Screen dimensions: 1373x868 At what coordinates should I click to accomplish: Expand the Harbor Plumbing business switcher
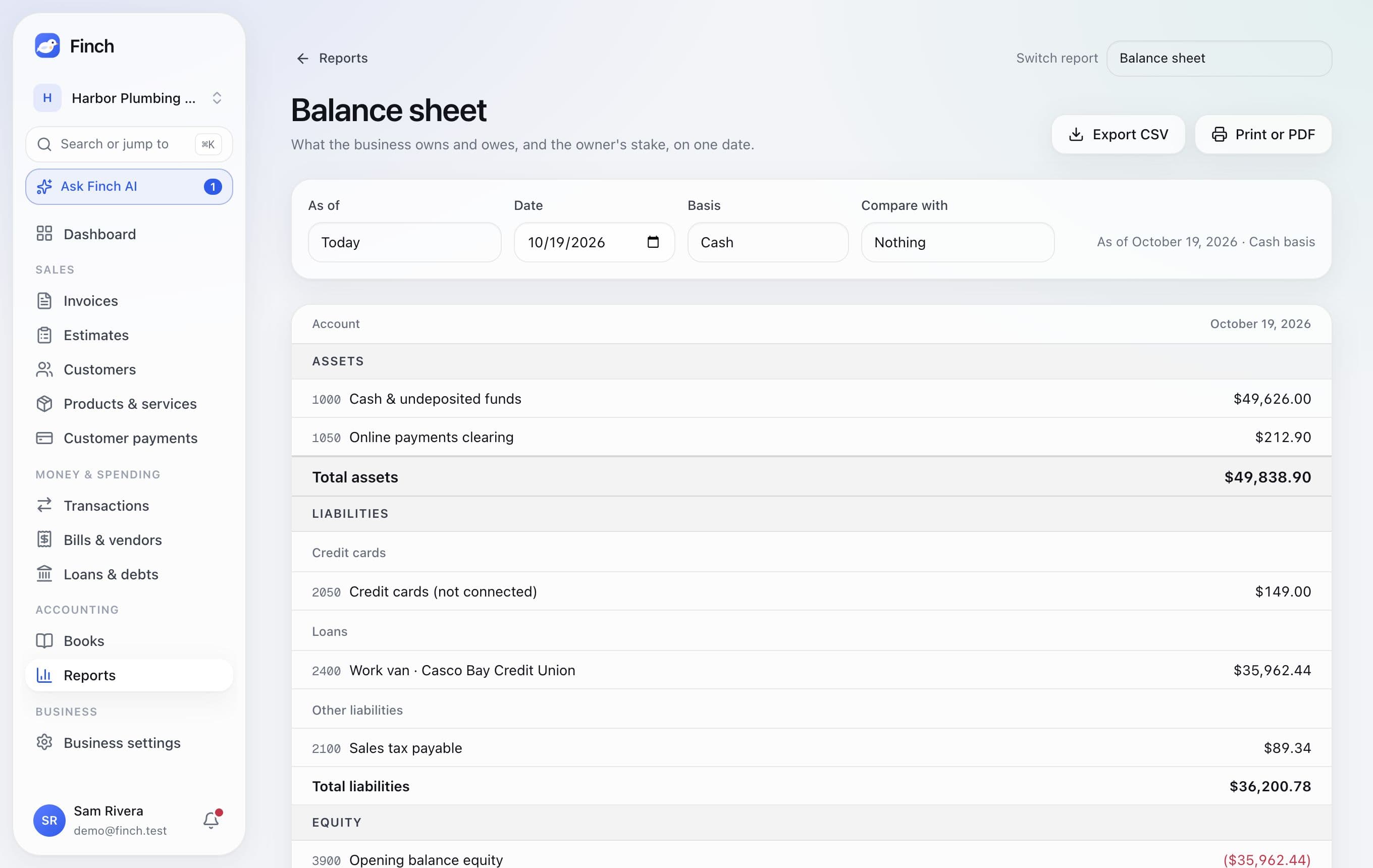tap(129, 98)
